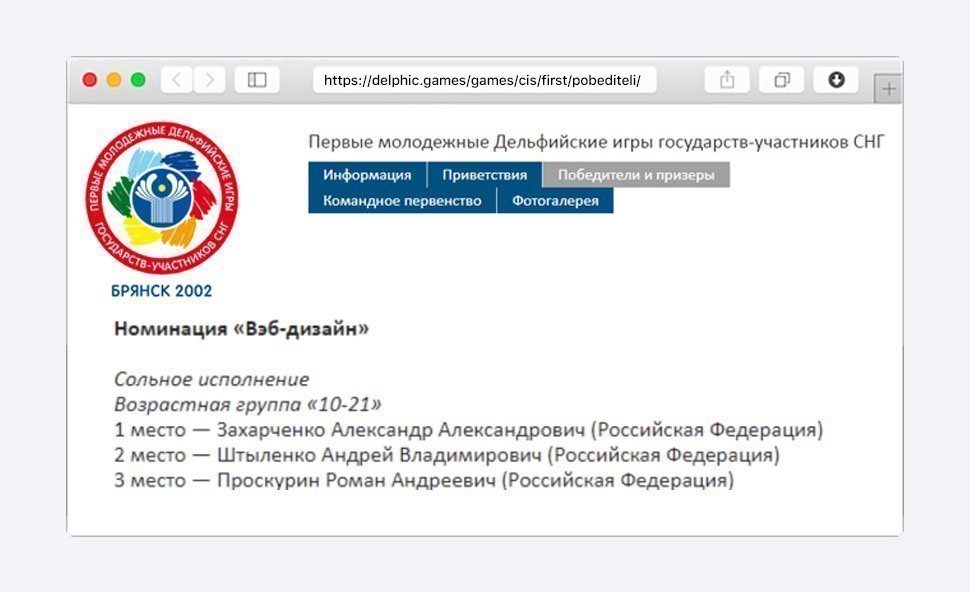970x592 pixels.
Task: Toggle the browser sidebar icon
Action: coord(257,80)
